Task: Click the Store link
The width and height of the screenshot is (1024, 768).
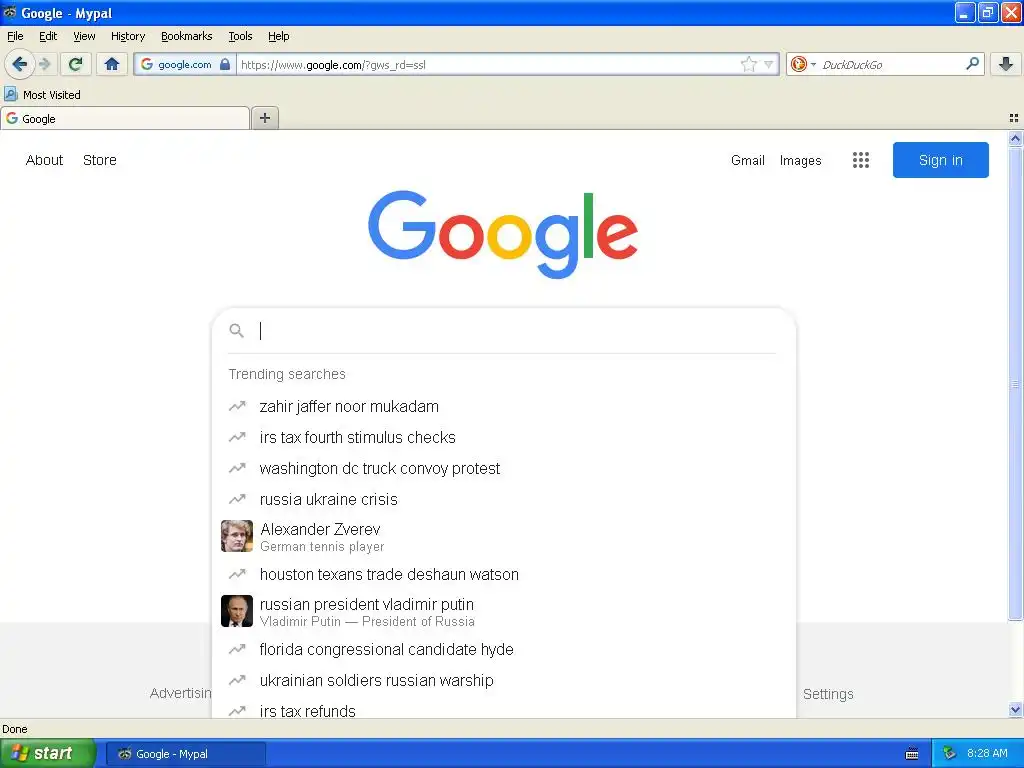Action: (100, 160)
